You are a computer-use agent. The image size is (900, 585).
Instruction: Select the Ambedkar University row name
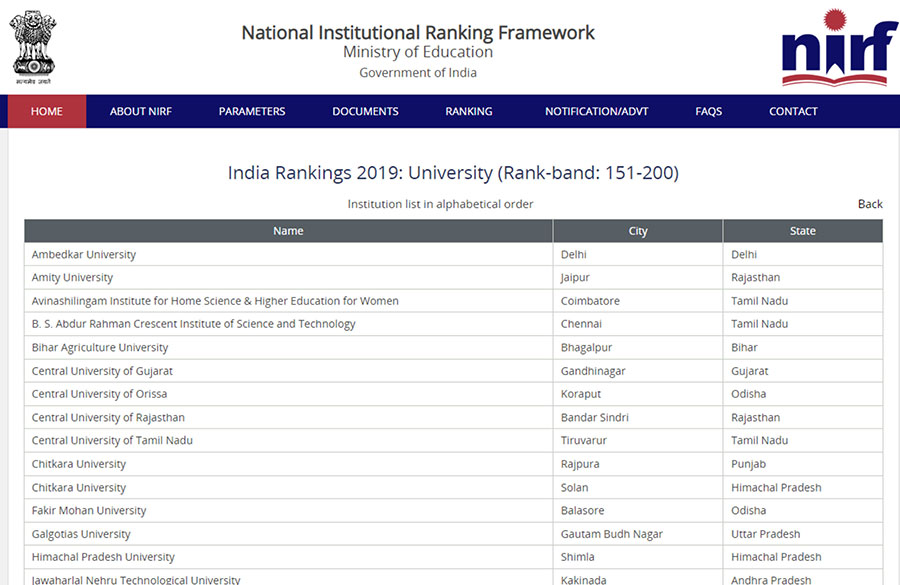click(x=84, y=254)
